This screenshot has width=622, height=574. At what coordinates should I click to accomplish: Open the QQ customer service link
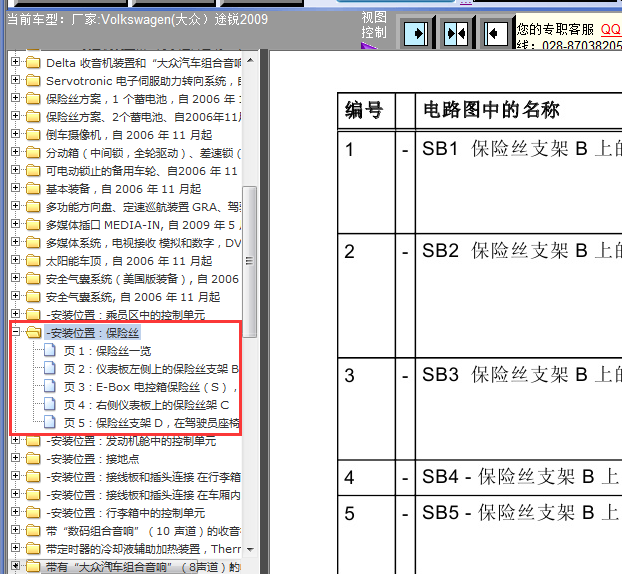coord(610,29)
